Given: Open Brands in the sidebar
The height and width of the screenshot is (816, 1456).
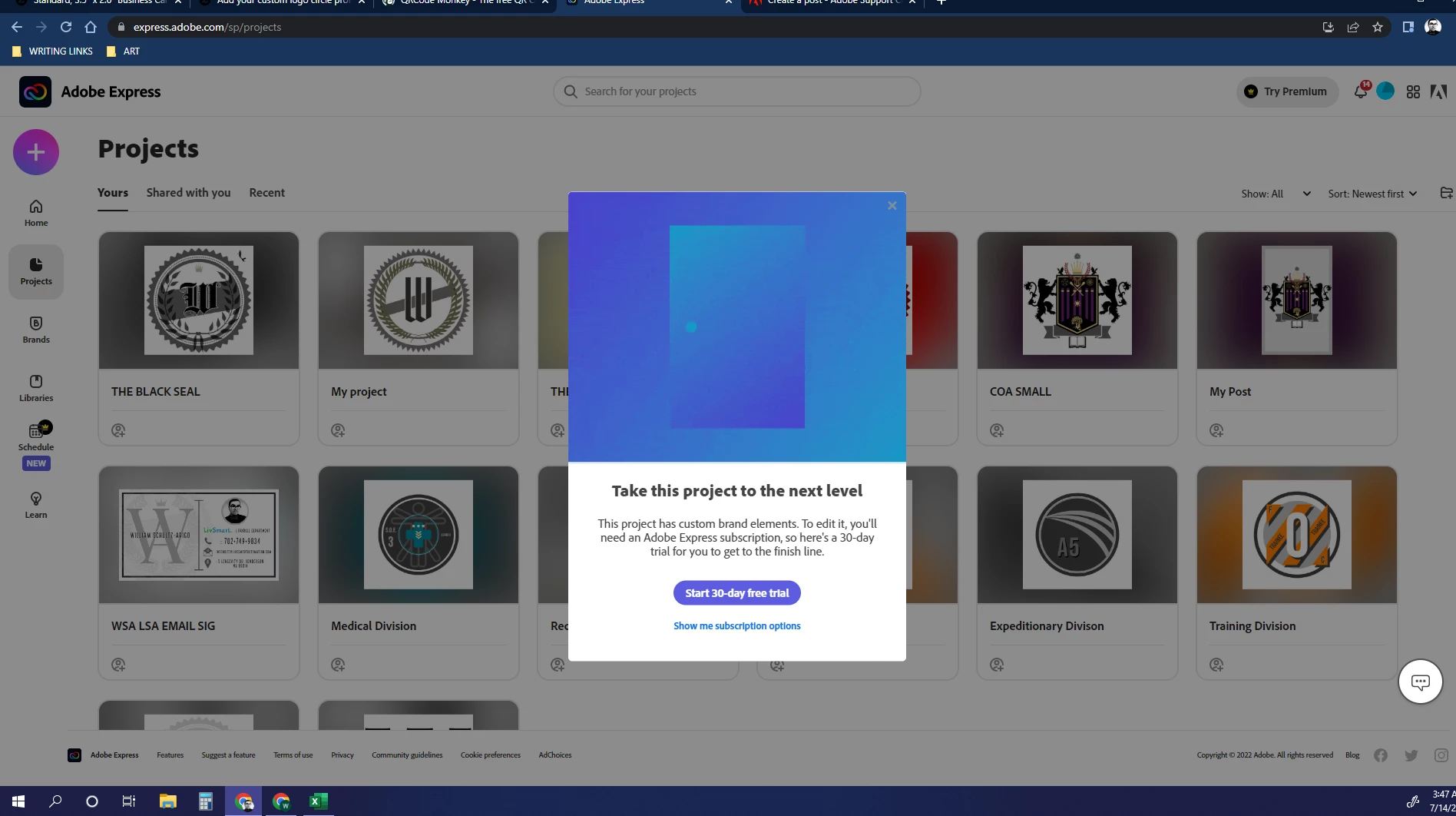Looking at the screenshot, I should click(36, 330).
